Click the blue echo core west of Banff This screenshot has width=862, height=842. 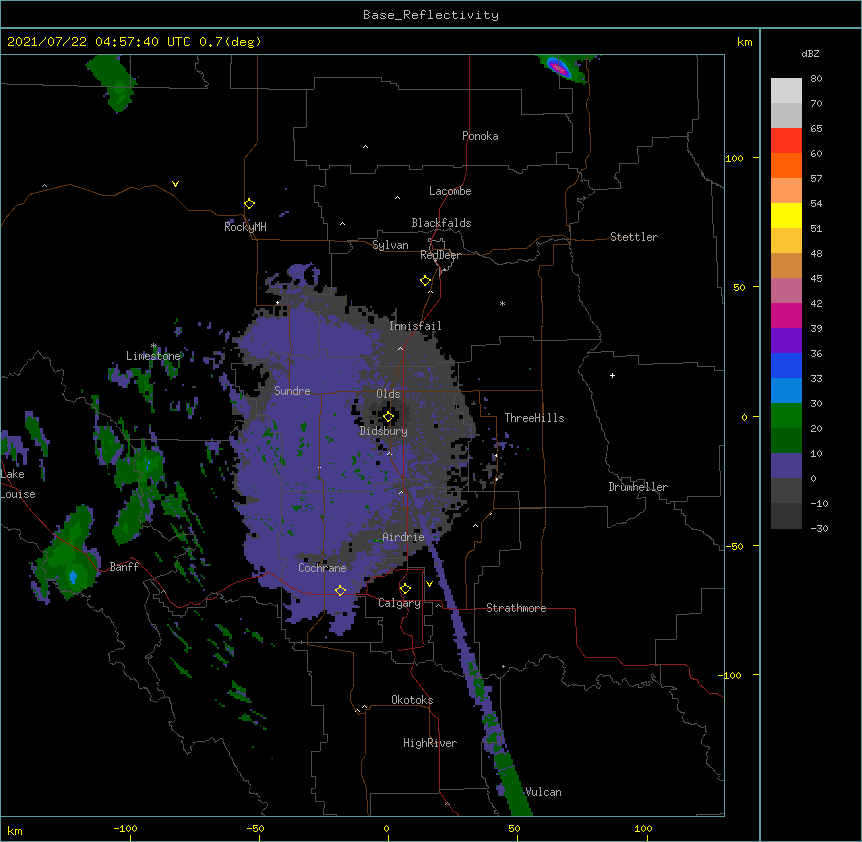coord(73,577)
